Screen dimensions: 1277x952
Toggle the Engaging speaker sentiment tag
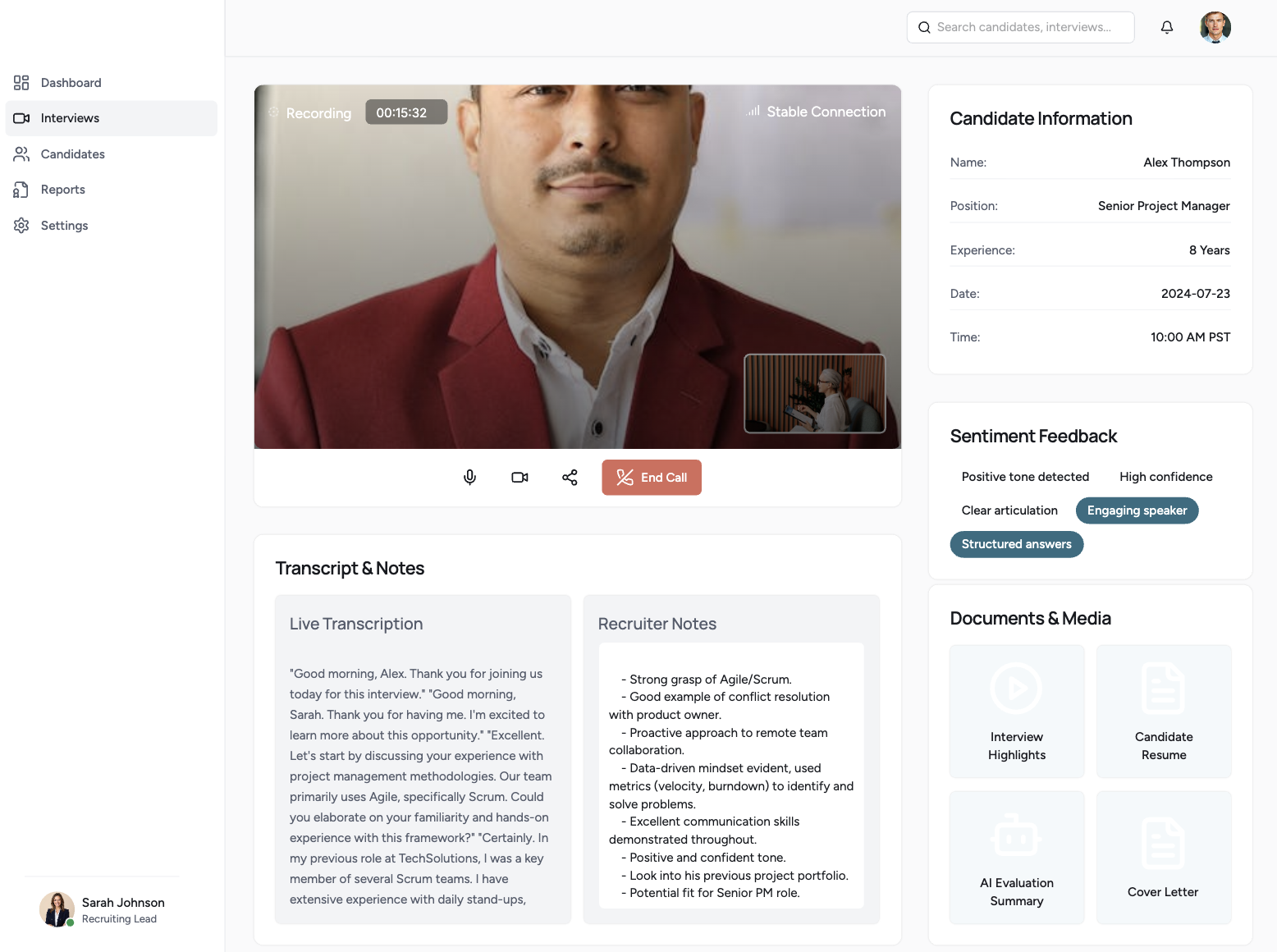1137,510
